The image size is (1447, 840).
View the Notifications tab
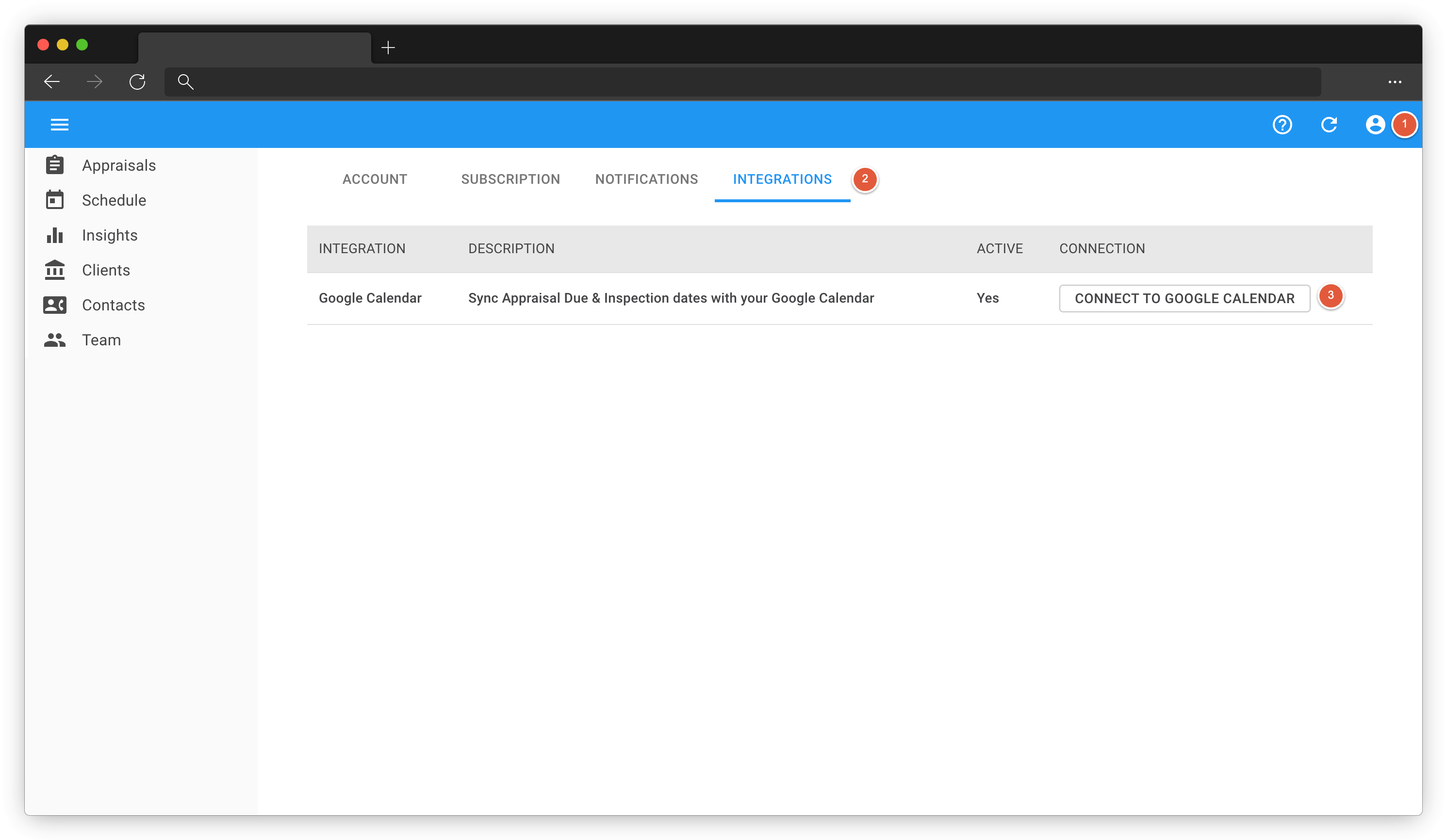(646, 179)
